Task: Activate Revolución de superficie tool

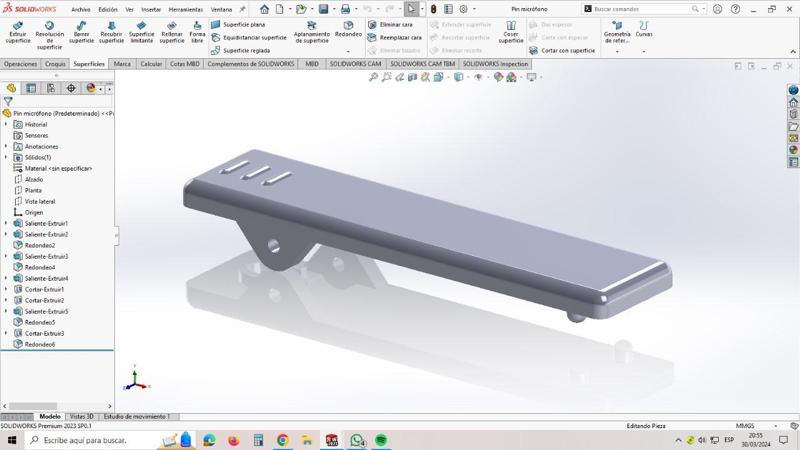Action: [49, 35]
